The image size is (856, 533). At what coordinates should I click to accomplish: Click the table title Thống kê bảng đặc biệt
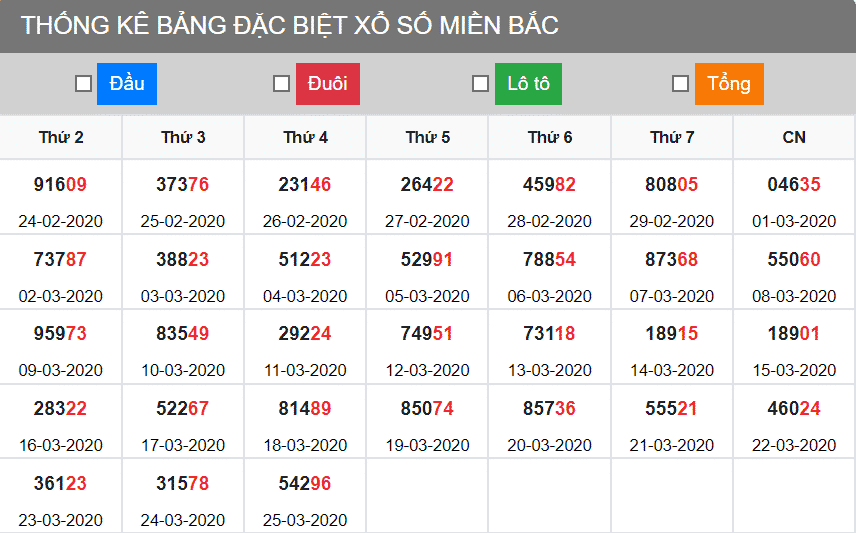pos(290,26)
